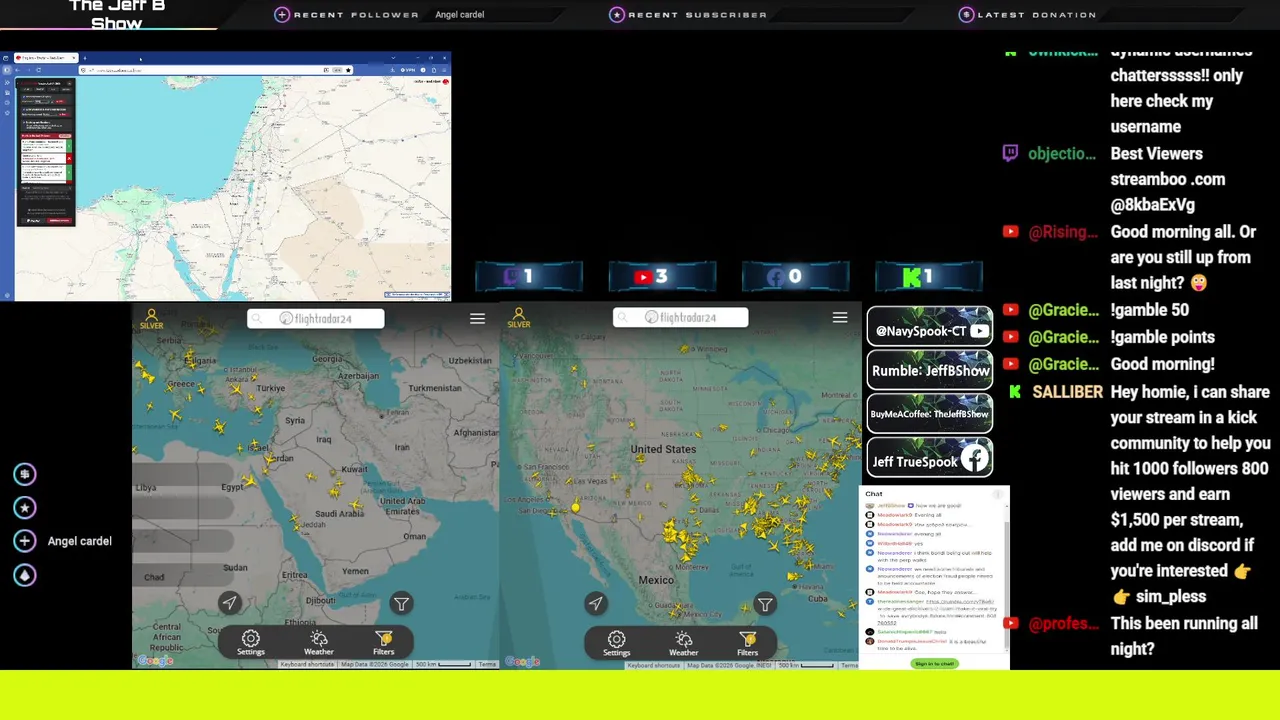
Task: Tap the round funnel button on the United States map
Action: (x=765, y=603)
